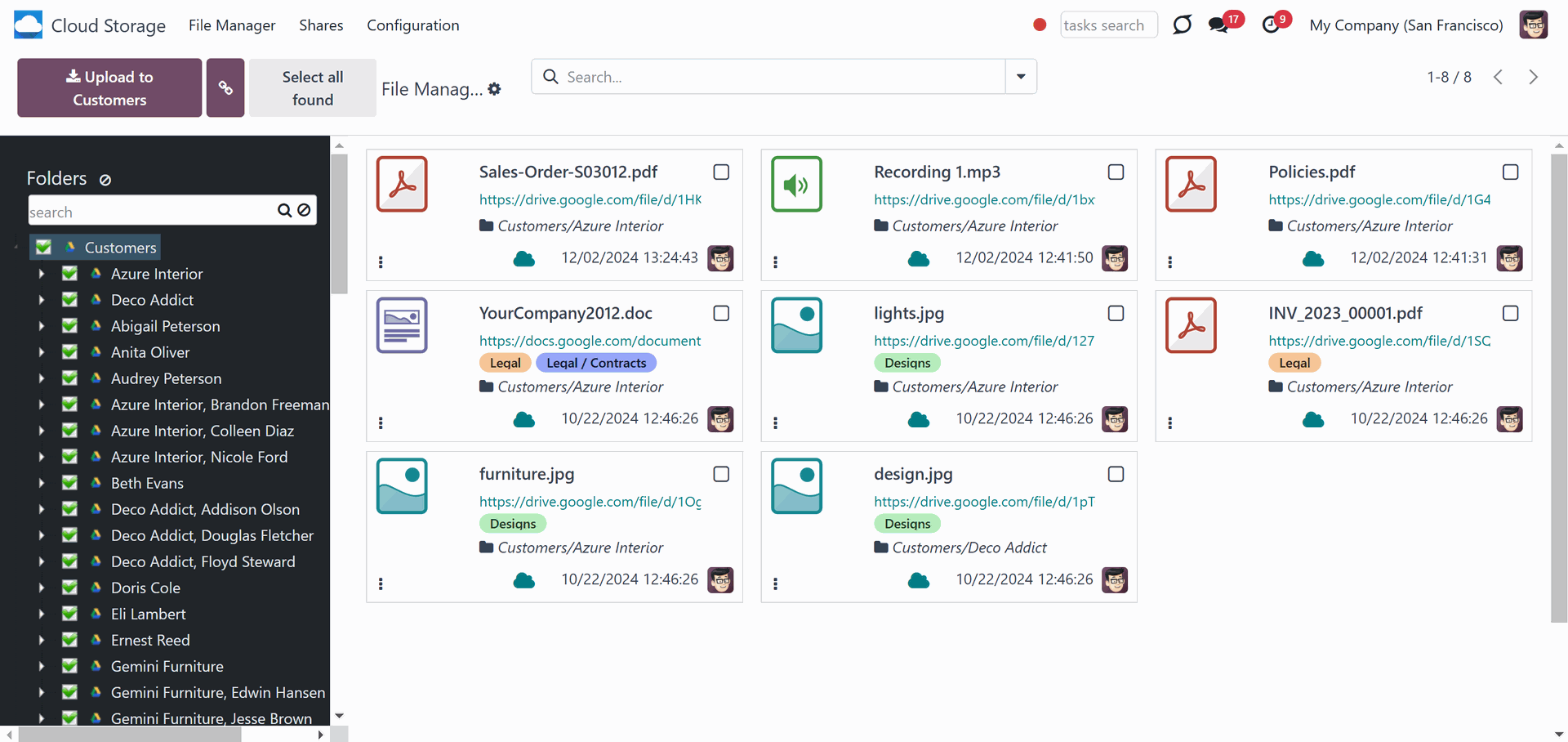Uncheck the Customers root folder checkbox
Viewport: 1568px width, 742px height.
point(44,247)
